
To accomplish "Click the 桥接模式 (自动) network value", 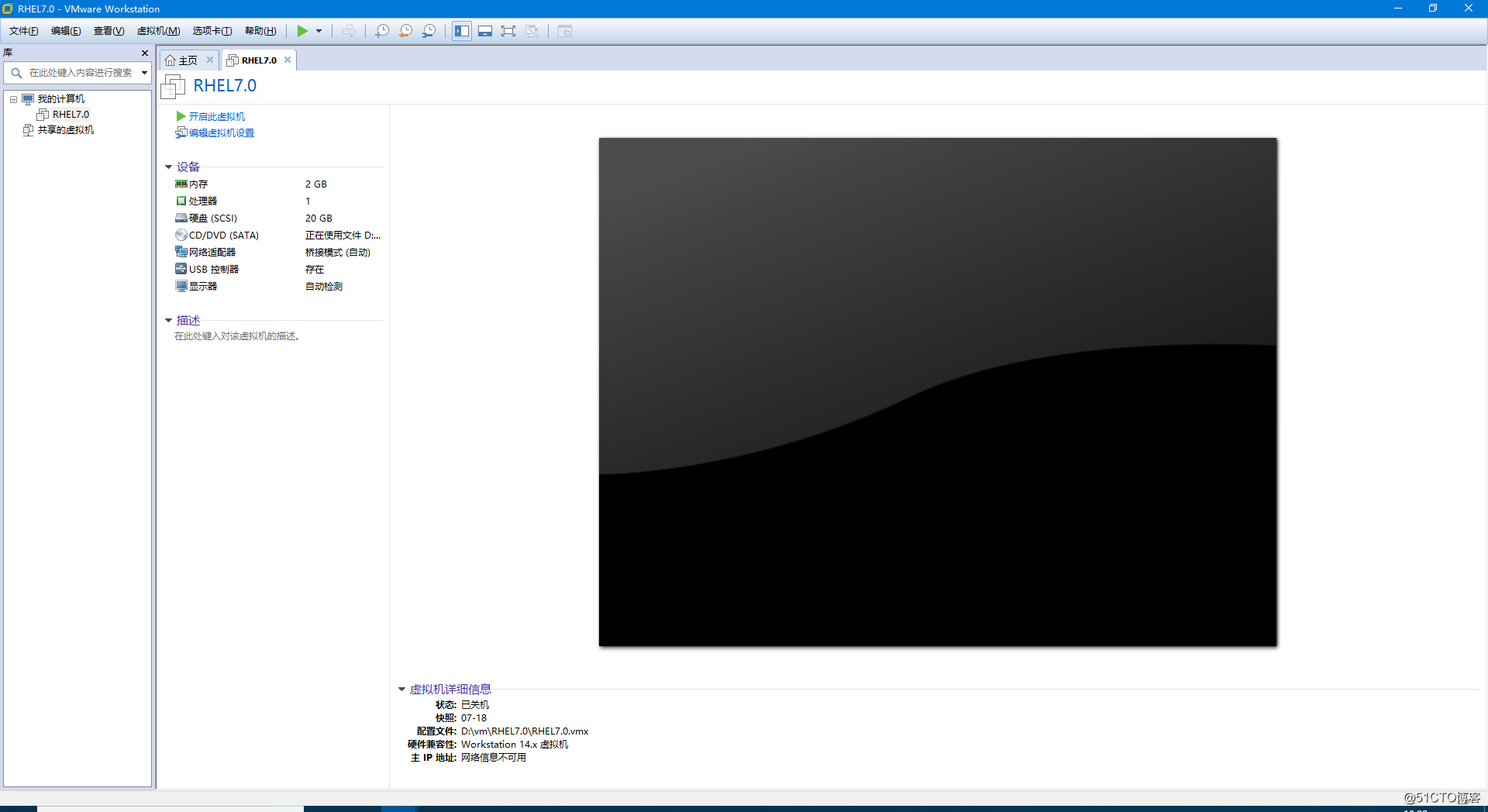I will 338,253.
